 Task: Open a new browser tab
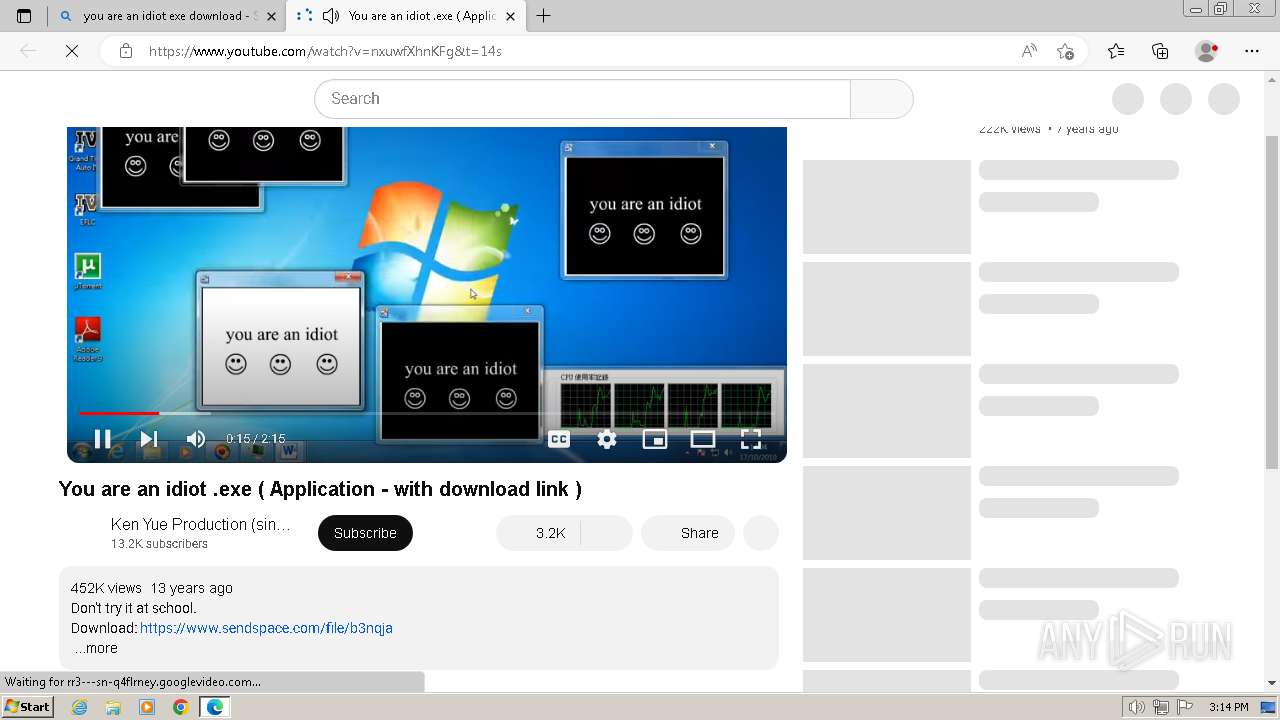coord(544,16)
